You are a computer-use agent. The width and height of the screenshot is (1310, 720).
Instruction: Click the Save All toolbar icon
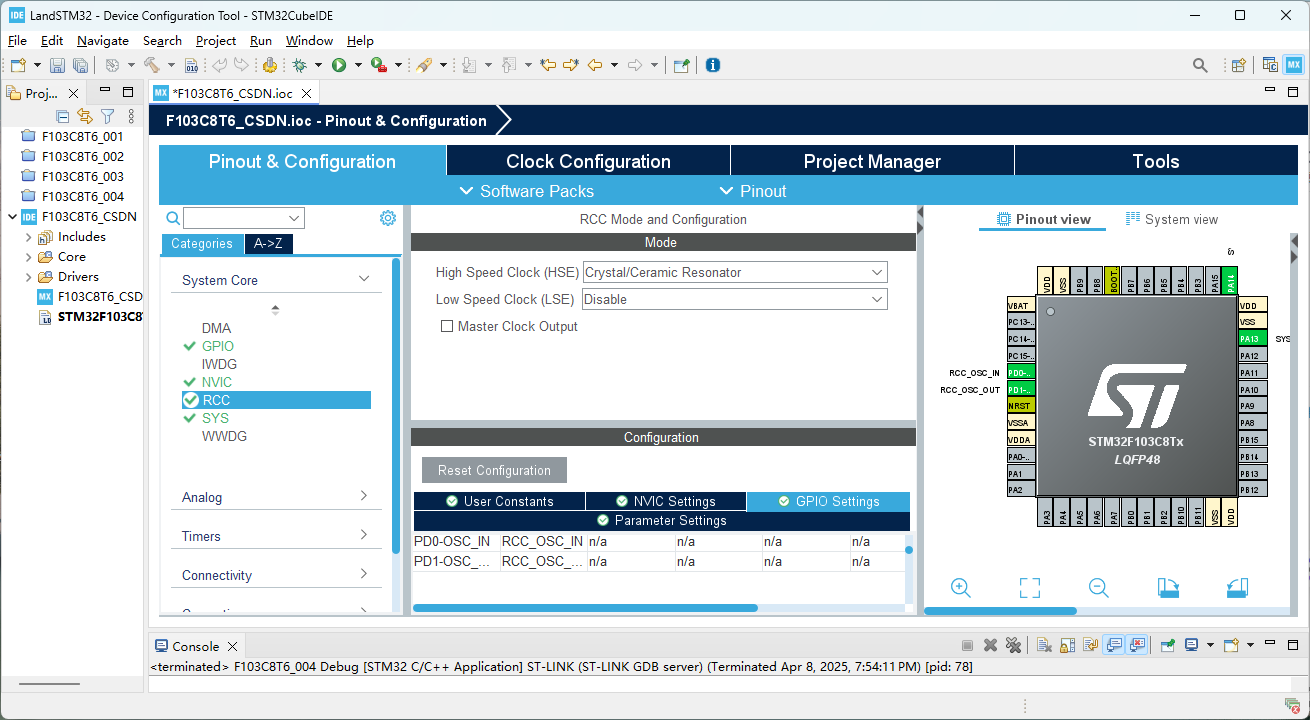[x=80, y=65]
